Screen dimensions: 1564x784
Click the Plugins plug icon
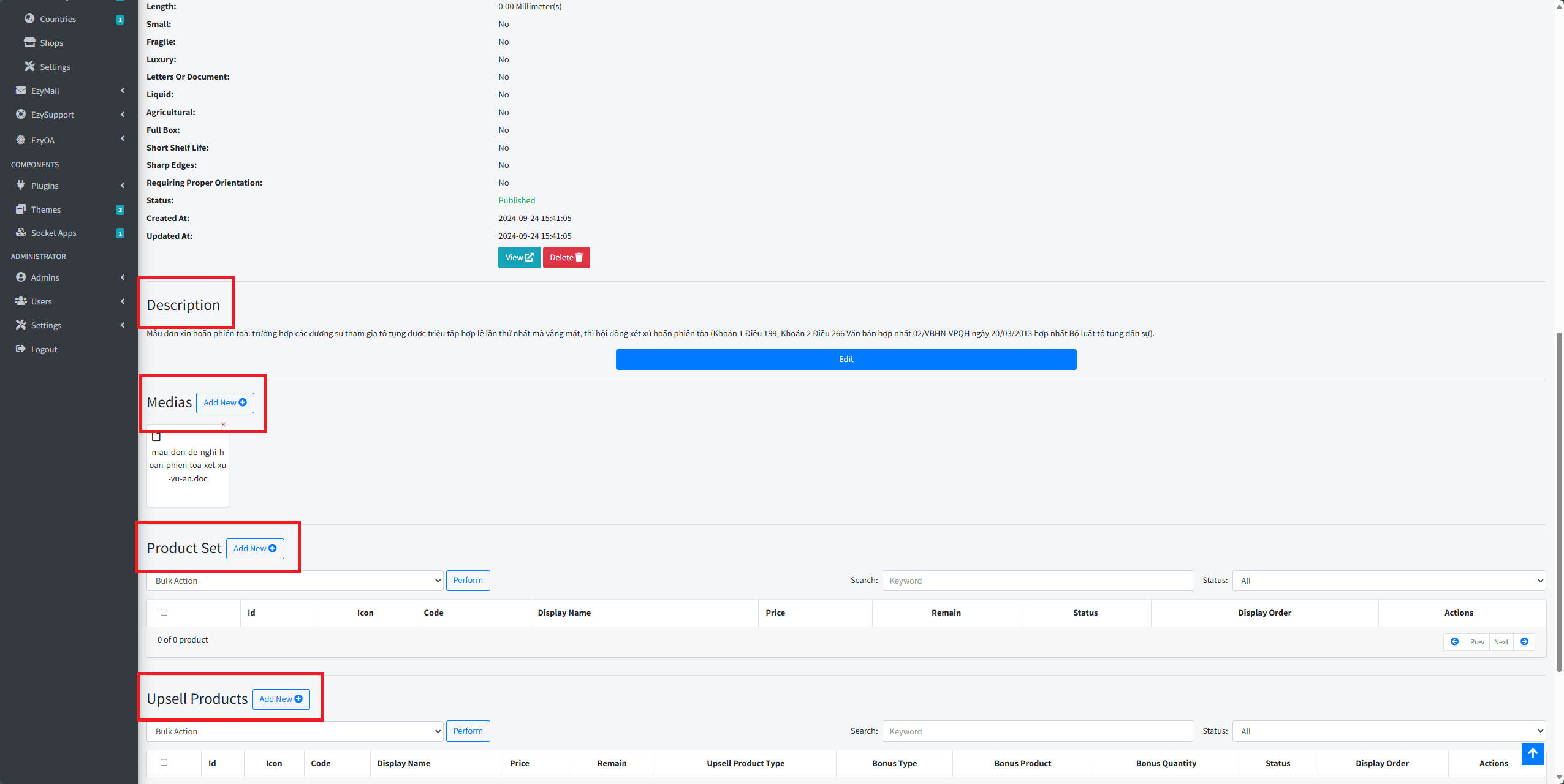point(21,185)
